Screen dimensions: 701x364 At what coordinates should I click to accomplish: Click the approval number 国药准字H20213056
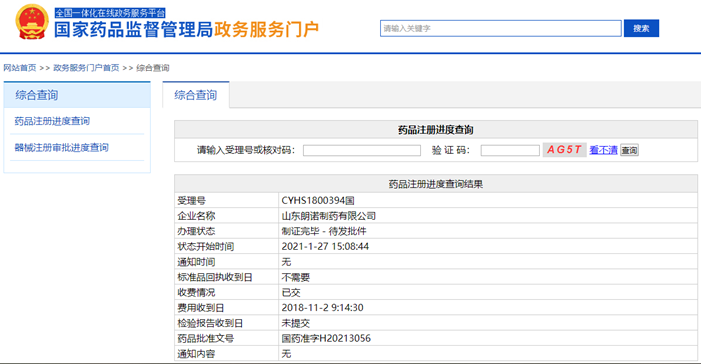tap(326, 339)
